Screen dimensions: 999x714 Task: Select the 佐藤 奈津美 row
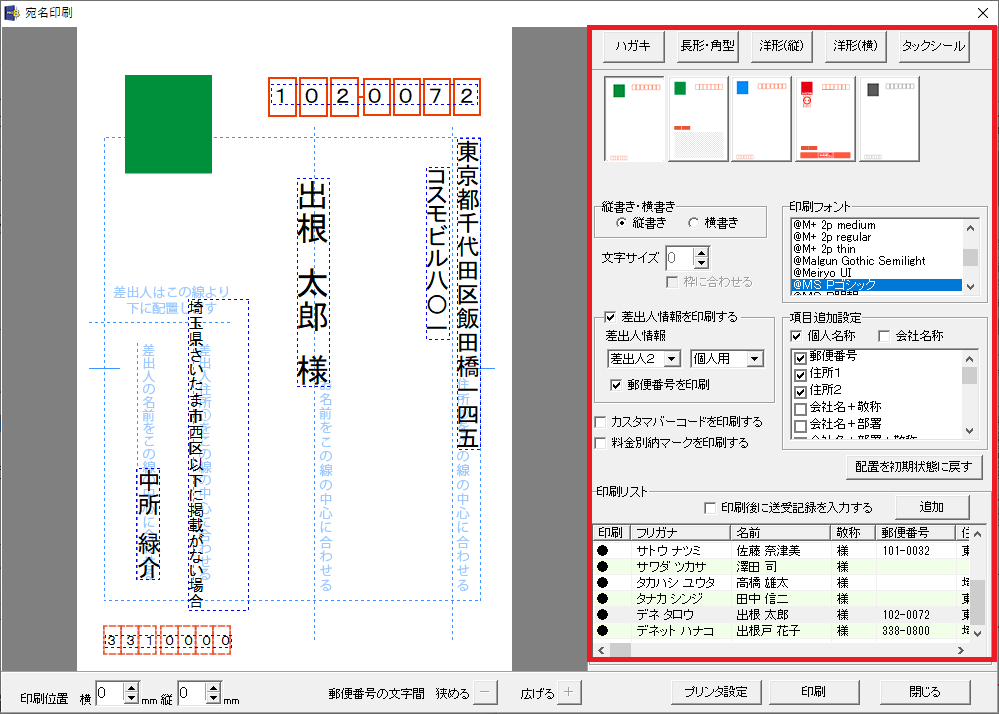(781, 550)
